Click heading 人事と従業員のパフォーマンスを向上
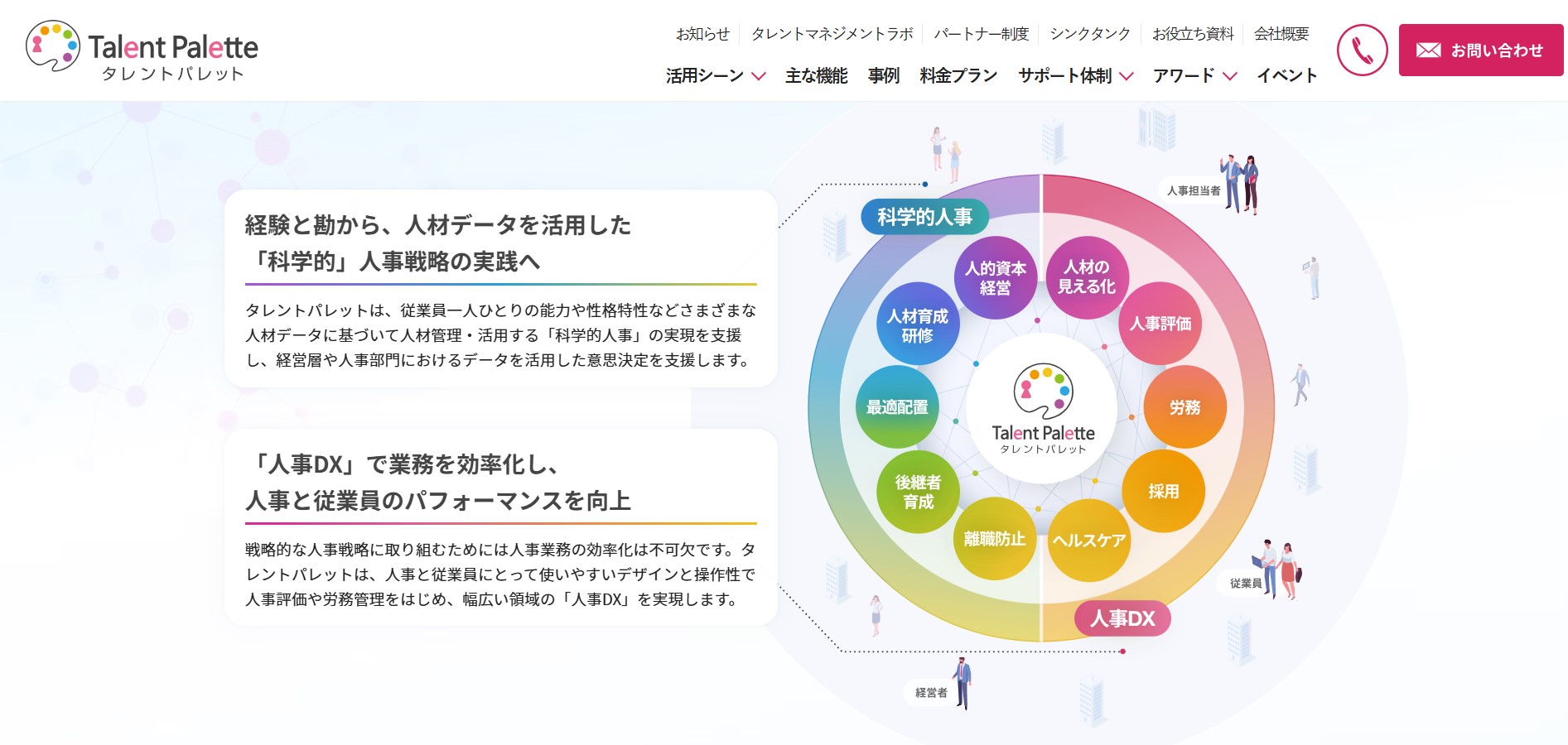 pos(438,501)
